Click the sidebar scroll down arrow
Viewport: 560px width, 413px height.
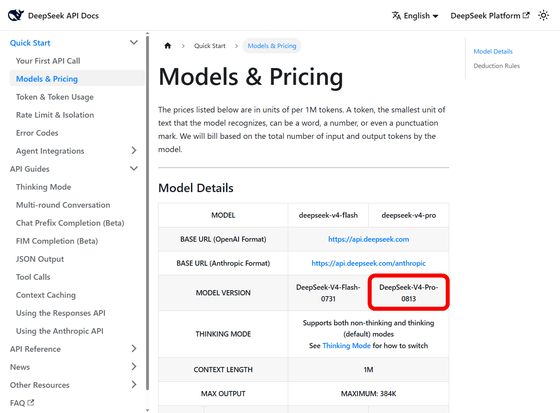tap(148, 410)
